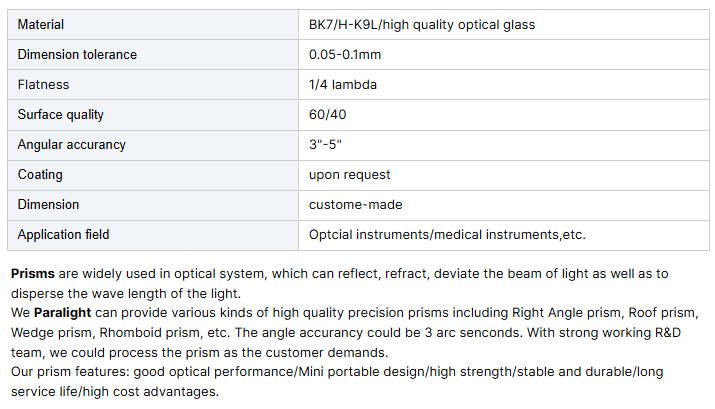The height and width of the screenshot is (409, 715).
Task: Select the 0.05-0.1mm tolerance value
Action: coord(345,55)
